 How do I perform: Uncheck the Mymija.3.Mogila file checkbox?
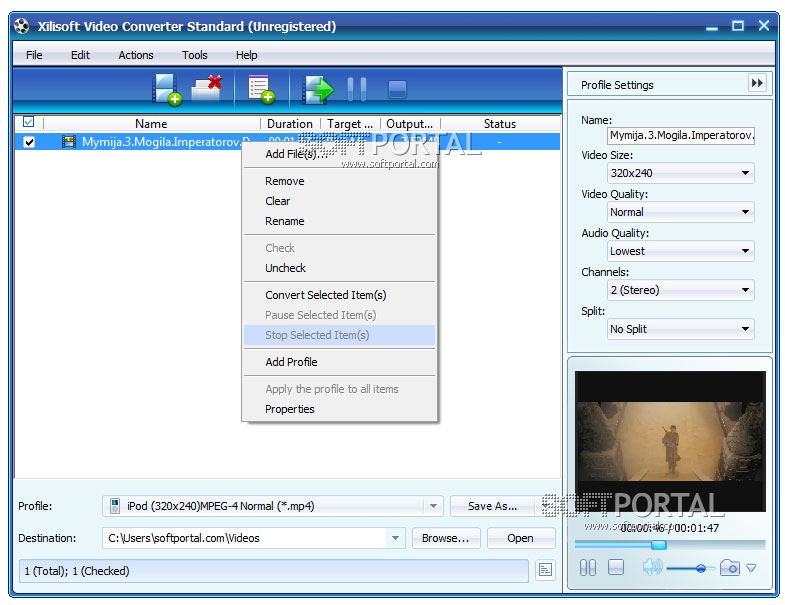29,142
